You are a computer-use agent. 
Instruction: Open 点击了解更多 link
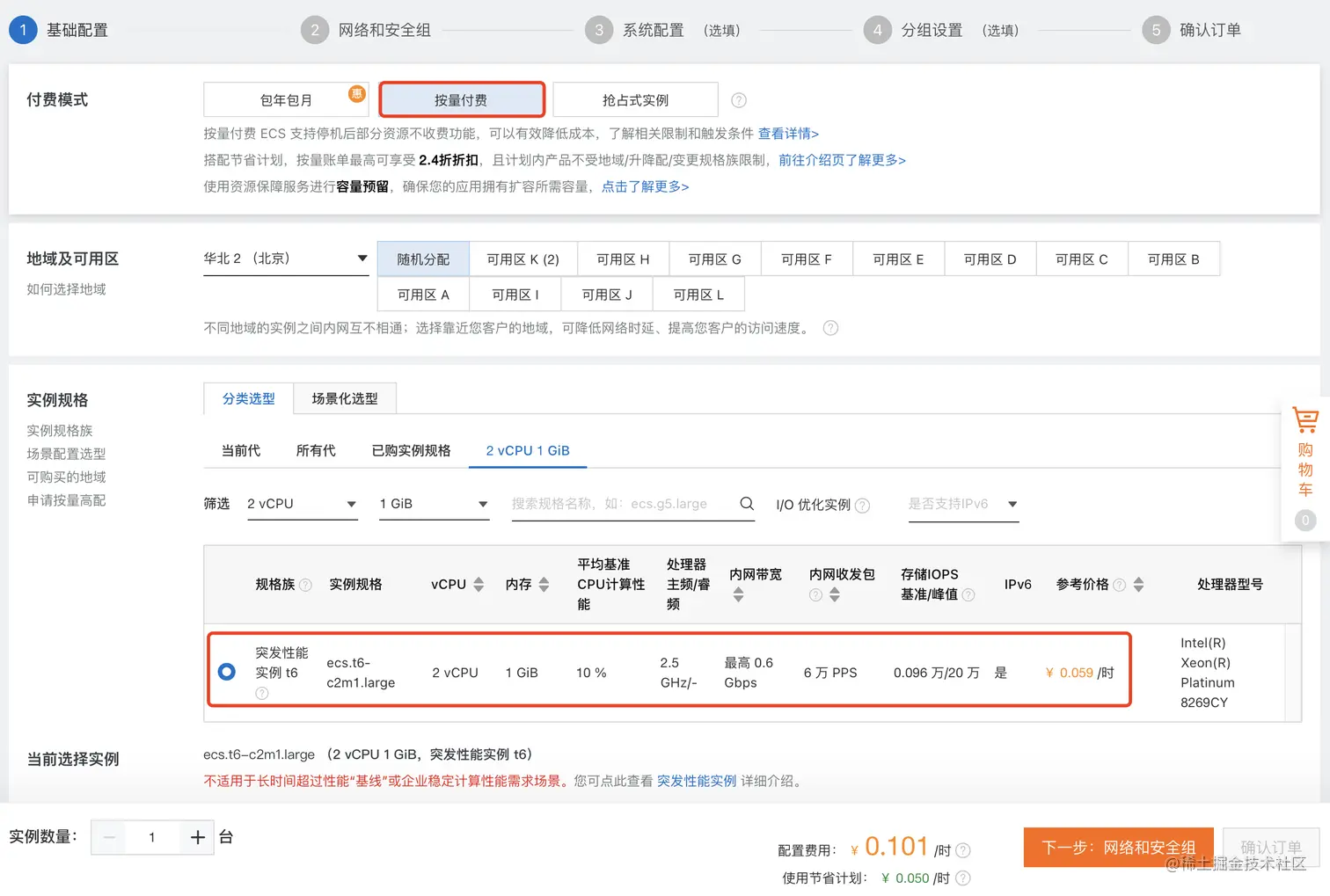pyautogui.click(x=645, y=186)
